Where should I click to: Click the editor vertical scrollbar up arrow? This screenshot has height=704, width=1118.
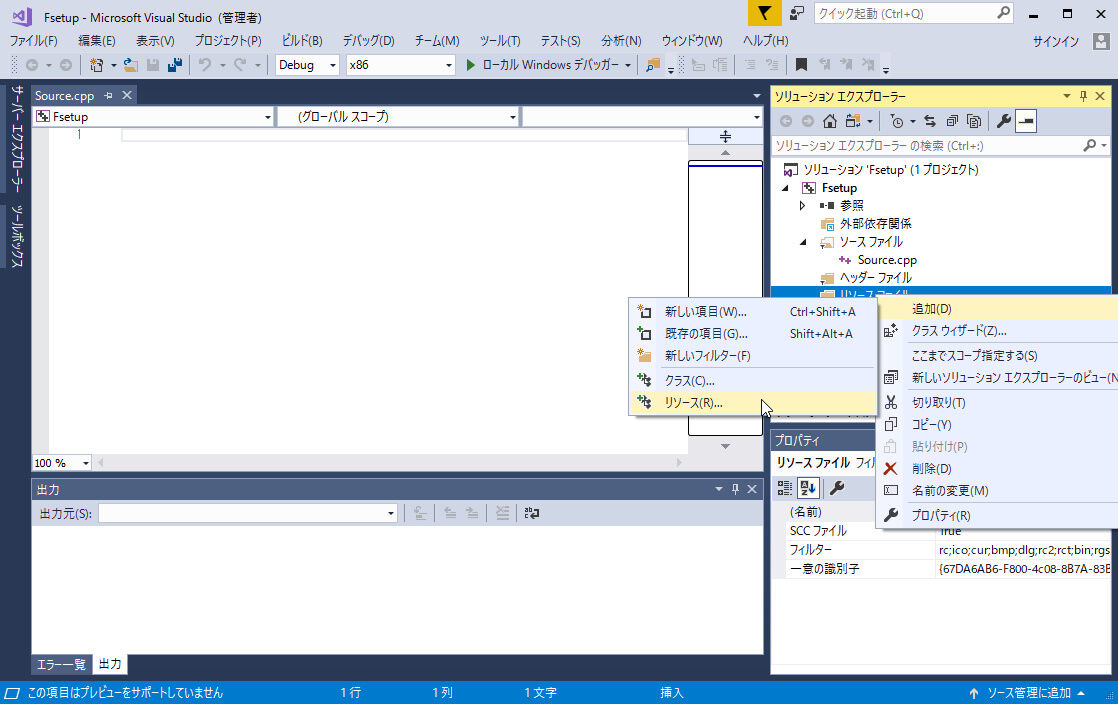(x=725, y=153)
